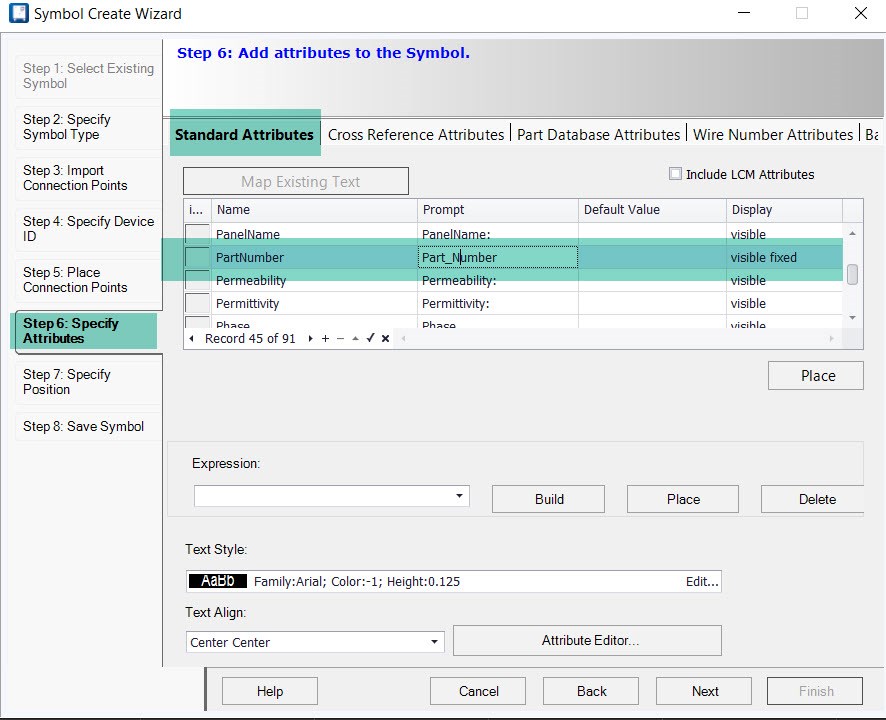This screenshot has height=720, width=886.
Task: Post changes with the checkmark icon
Action: 370,338
